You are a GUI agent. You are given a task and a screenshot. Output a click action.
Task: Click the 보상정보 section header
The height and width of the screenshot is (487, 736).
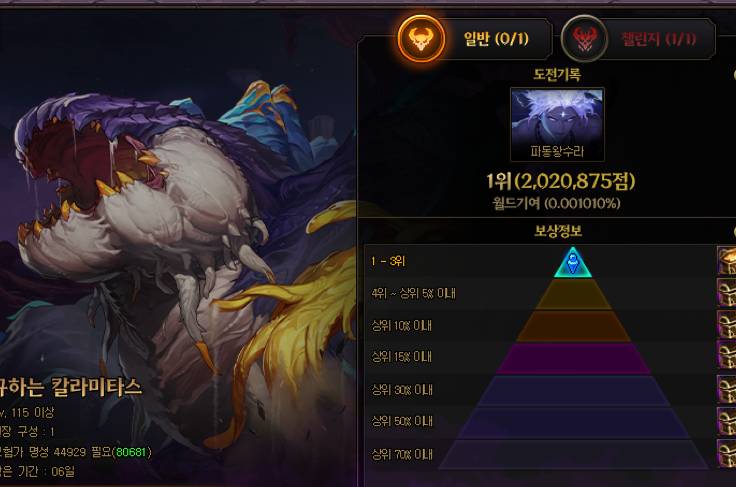coord(558,231)
